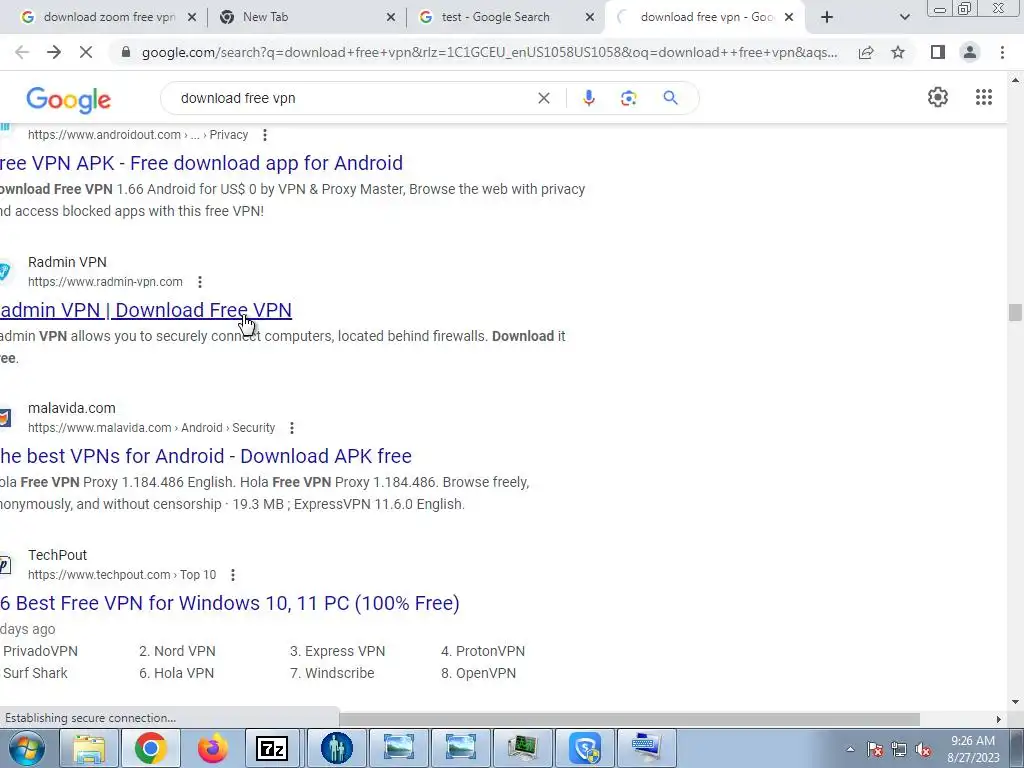Image resolution: width=1024 pixels, height=768 pixels.
Task: Open 'Radmin VPN | Download Free VPN' link
Action: [146, 310]
